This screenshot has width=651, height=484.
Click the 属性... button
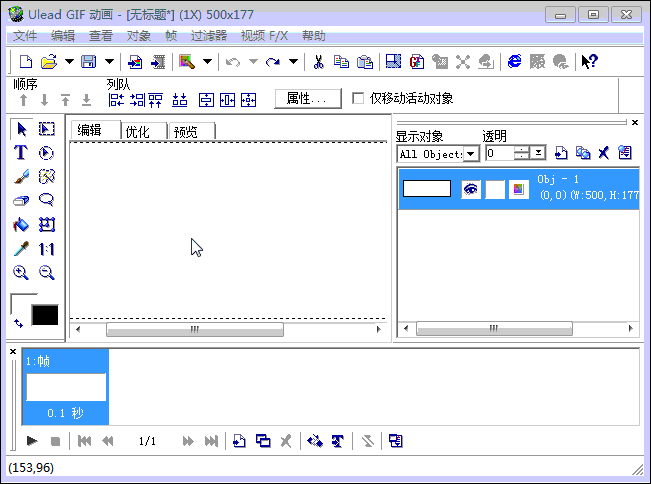point(307,99)
